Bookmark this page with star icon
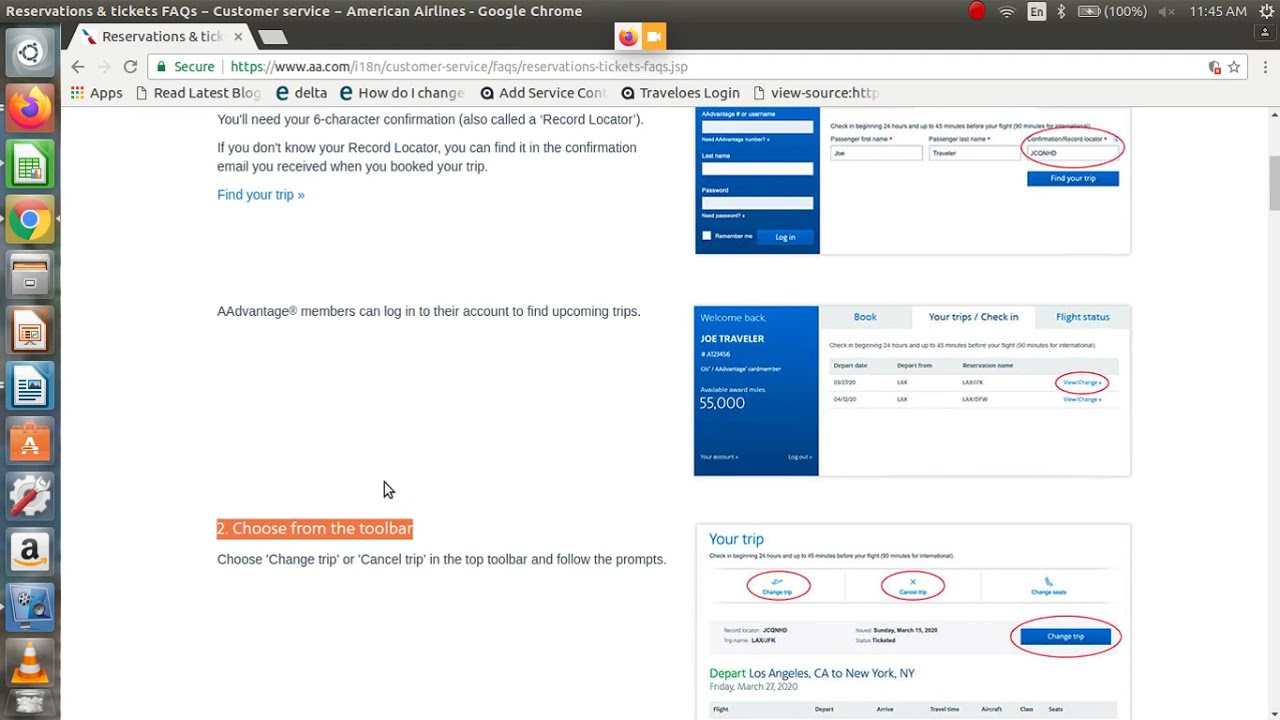Image resolution: width=1280 pixels, height=720 pixels. (x=1234, y=67)
